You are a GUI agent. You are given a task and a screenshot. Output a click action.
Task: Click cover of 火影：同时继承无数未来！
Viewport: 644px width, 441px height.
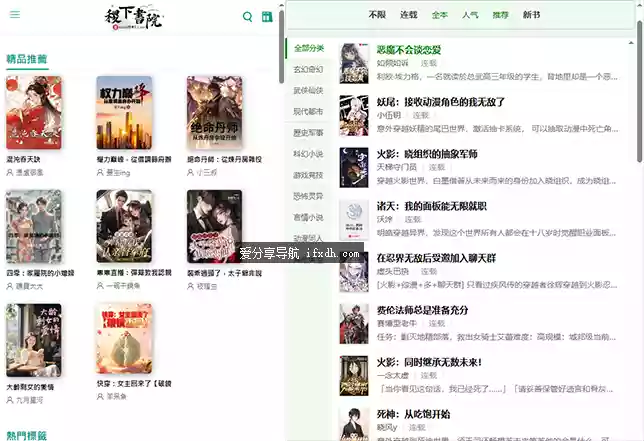click(354, 376)
